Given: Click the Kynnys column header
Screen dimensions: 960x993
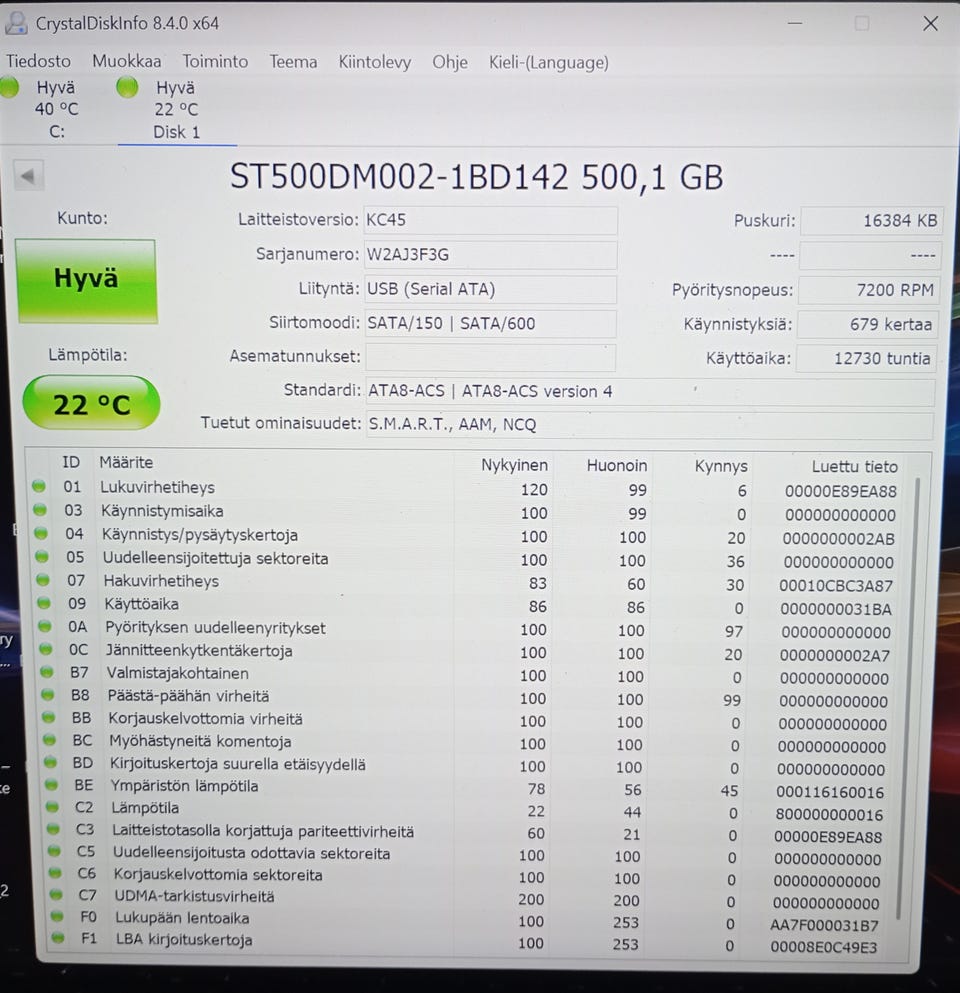Looking at the screenshot, I should [x=721, y=466].
